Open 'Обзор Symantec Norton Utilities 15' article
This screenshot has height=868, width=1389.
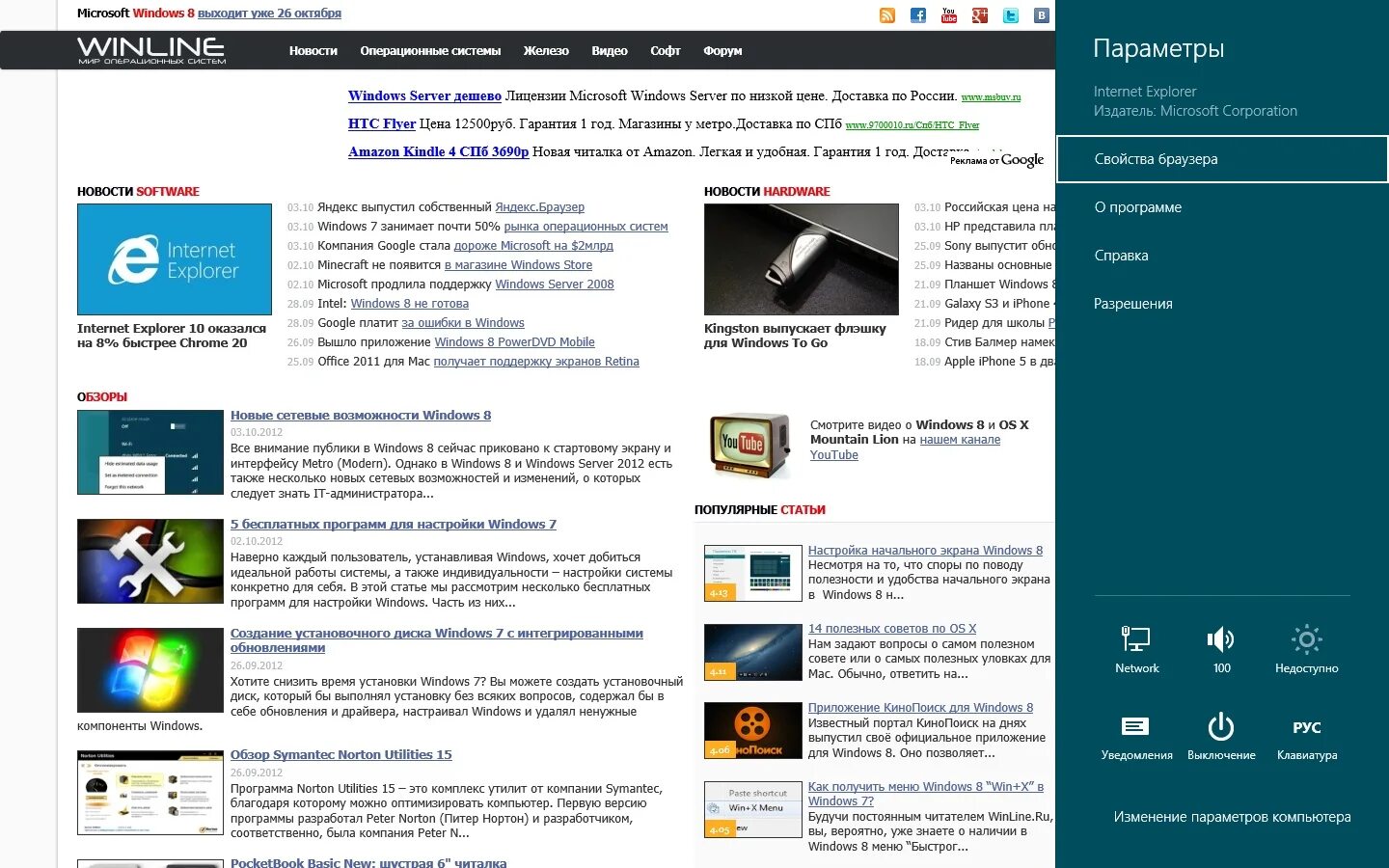click(341, 755)
